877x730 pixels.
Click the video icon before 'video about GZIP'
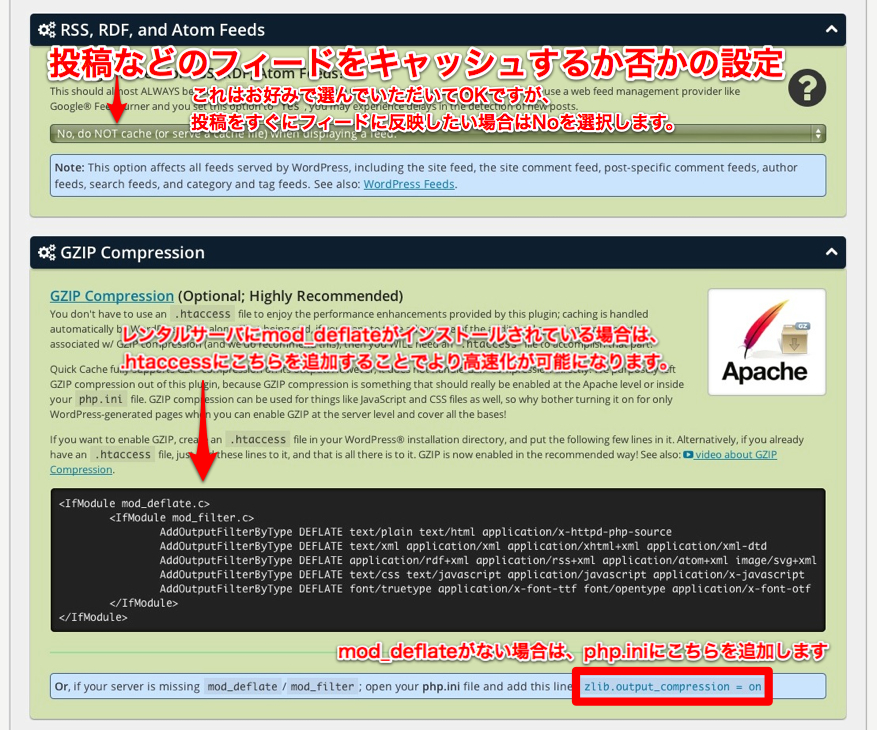688,455
